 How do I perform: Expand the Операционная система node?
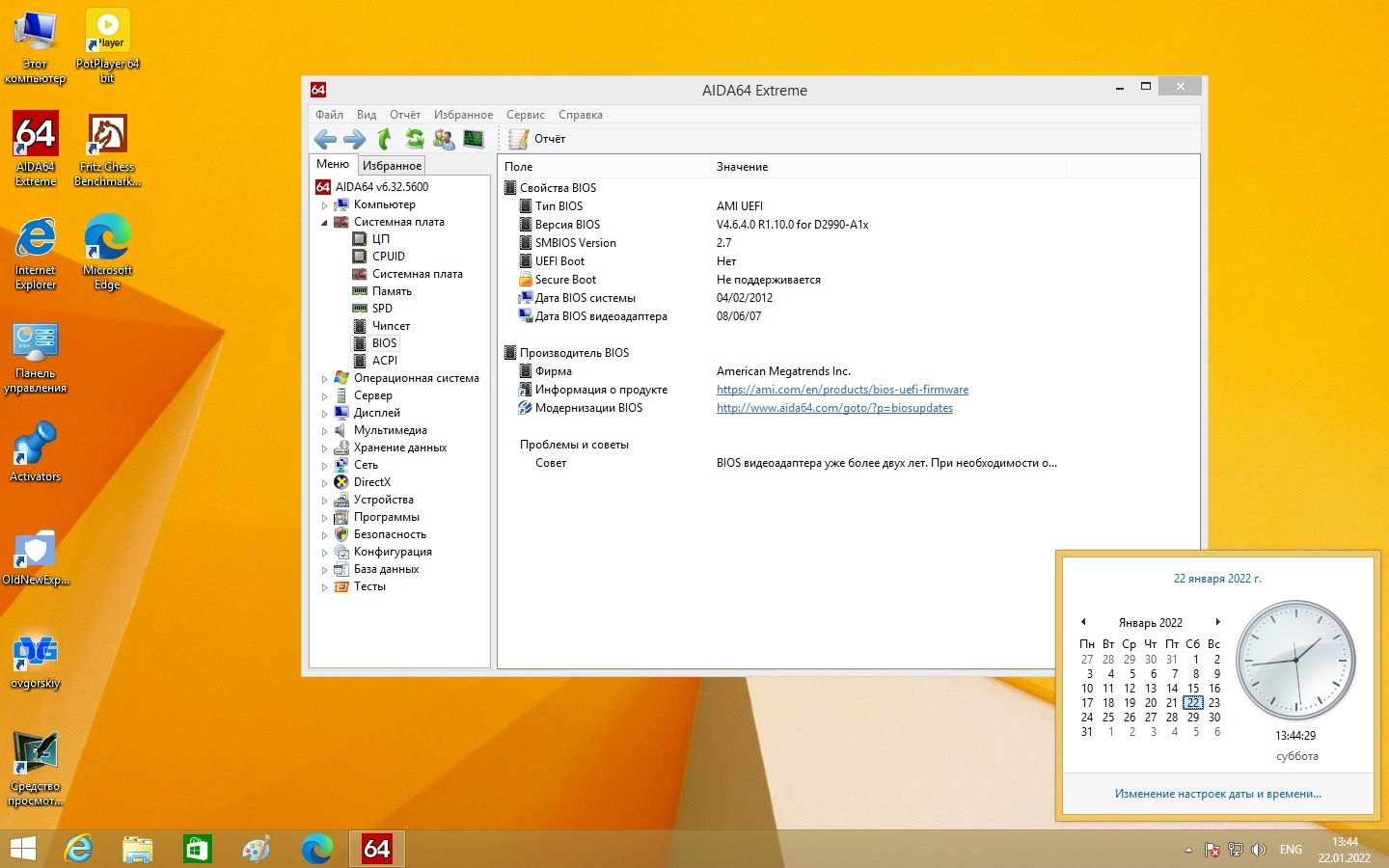pyautogui.click(x=325, y=379)
